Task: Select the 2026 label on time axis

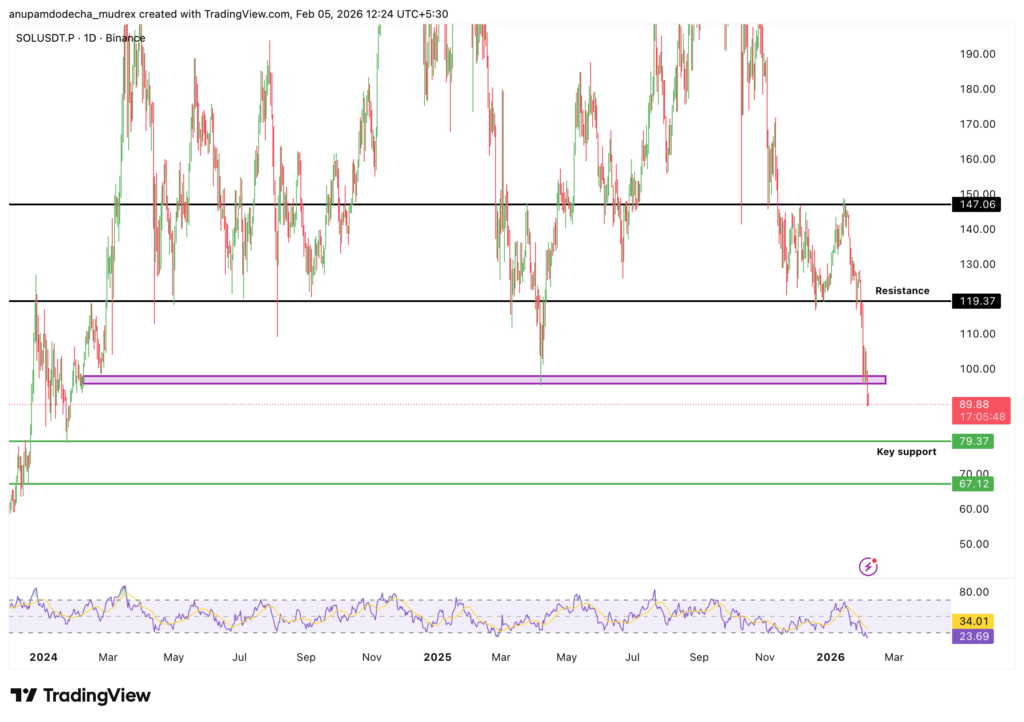Action: (x=832, y=658)
